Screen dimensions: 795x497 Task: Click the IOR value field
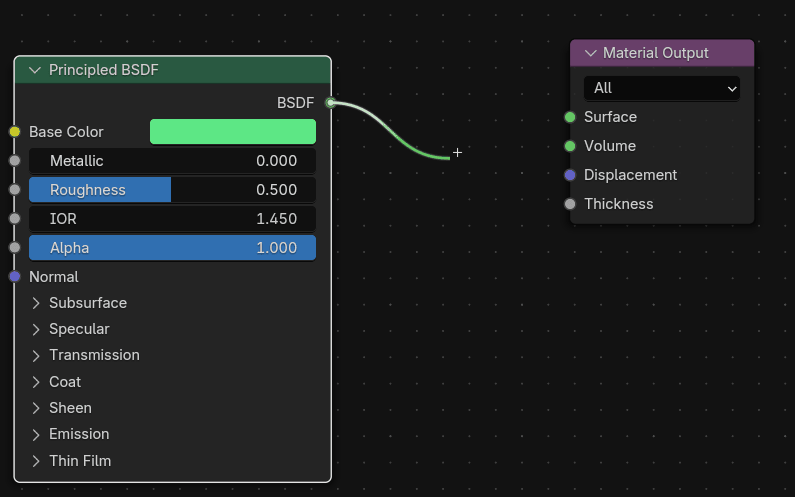172,219
